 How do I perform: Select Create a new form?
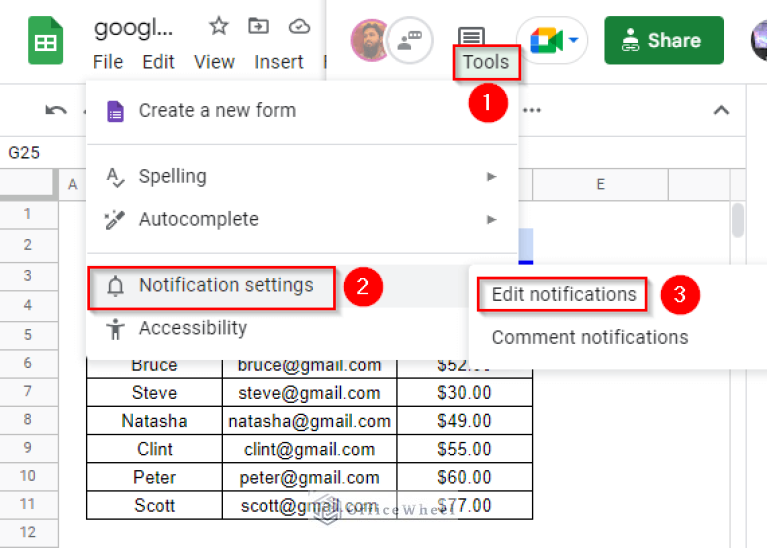tap(217, 110)
